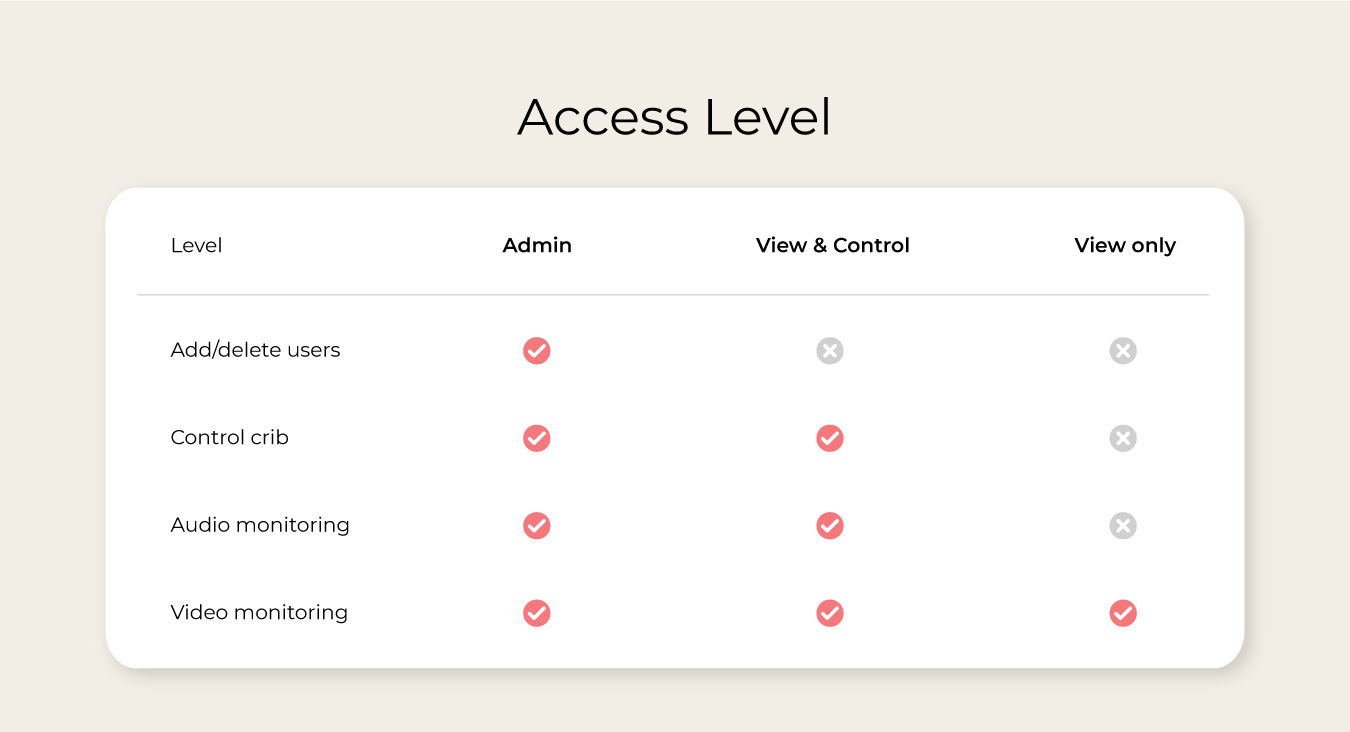This screenshot has height=732, width=1350.
Task: Click Admin checkmark for Audio monitoring
Action: [537, 526]
